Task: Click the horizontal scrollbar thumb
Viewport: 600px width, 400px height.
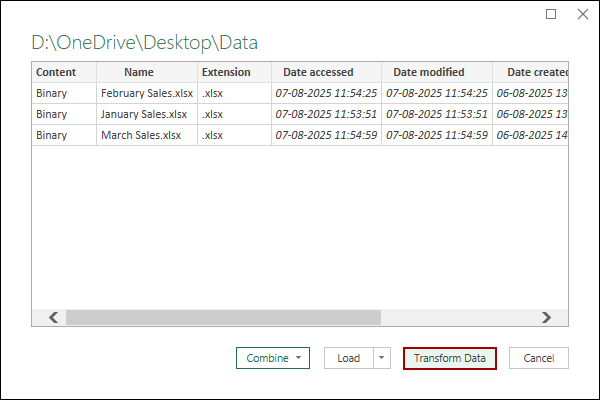Action: [x=223, y=317]
